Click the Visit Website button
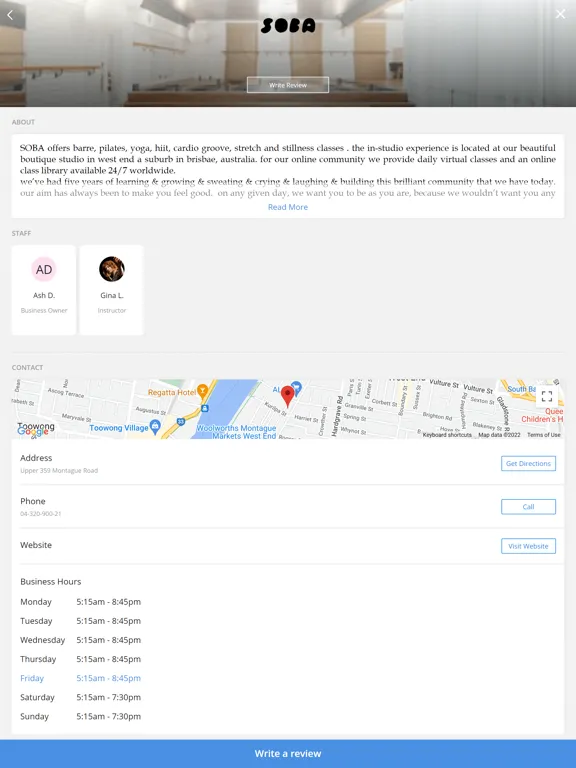This screenshot has height=768, width=576. pos(528,546)
